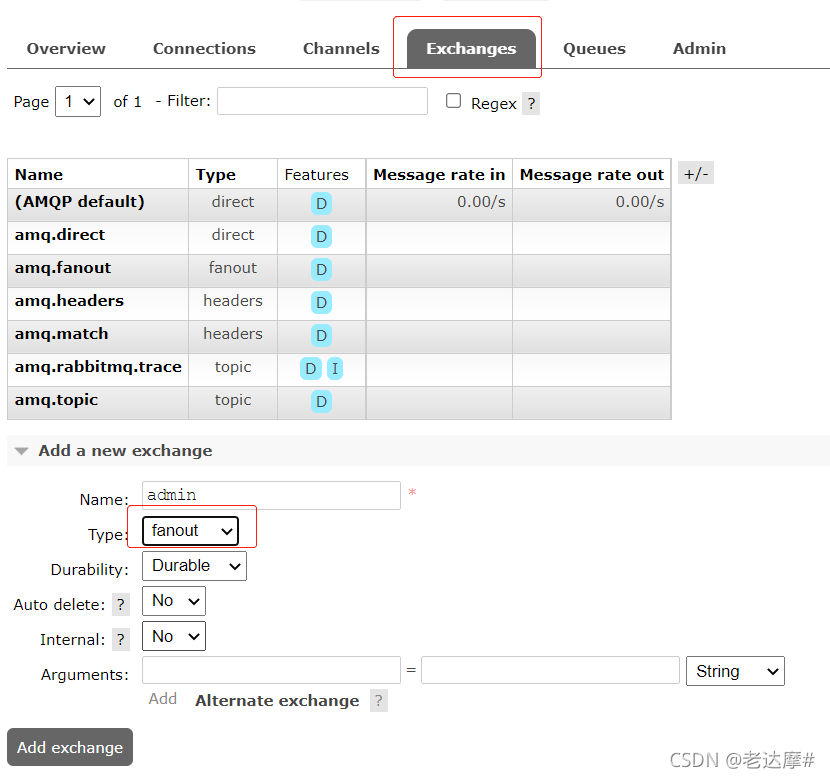Open the amq.direct exchange

click(x=60, y=235)
